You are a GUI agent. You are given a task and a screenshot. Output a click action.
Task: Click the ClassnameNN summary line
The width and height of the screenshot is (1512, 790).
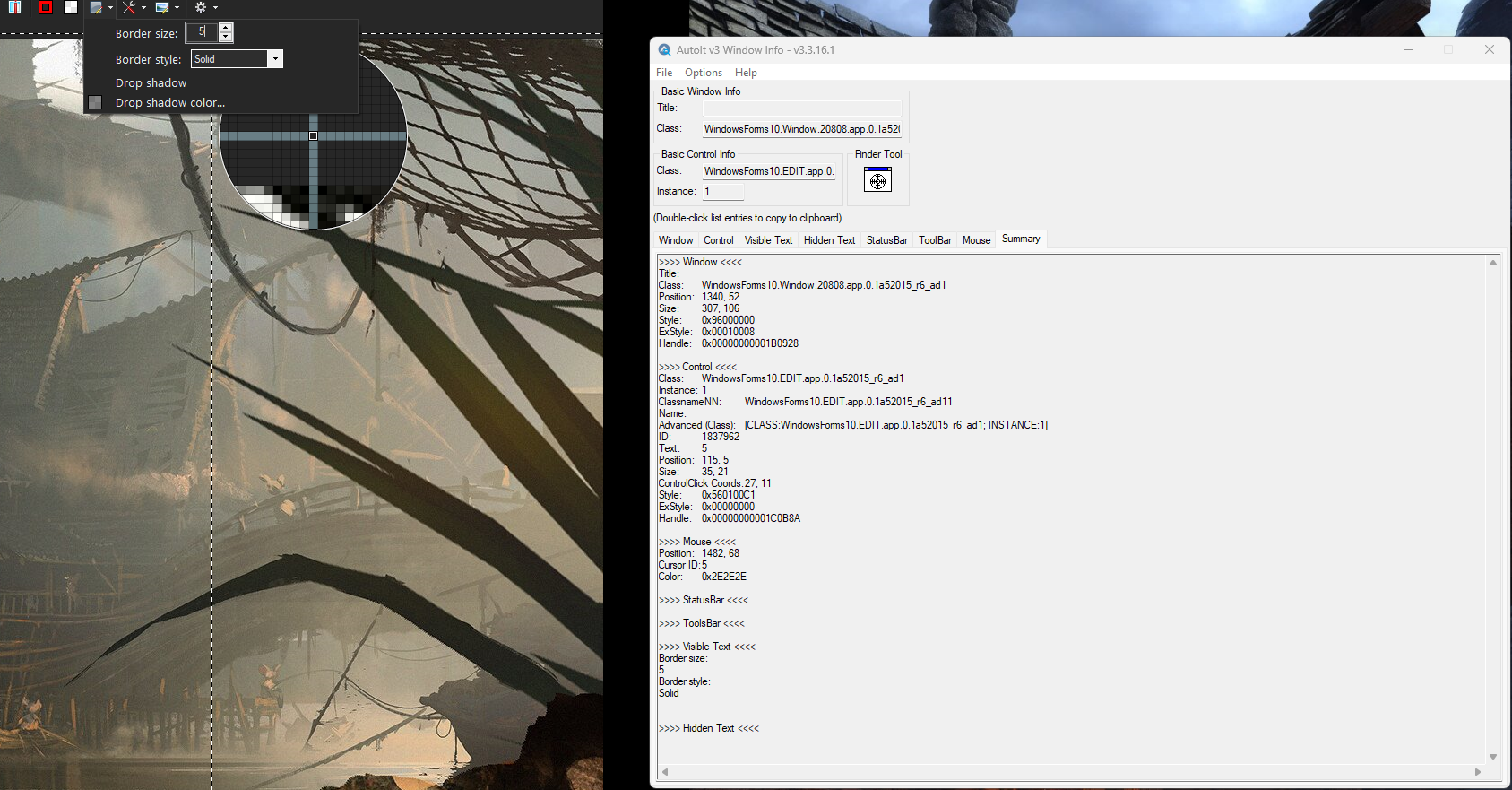tap(806, 402)
